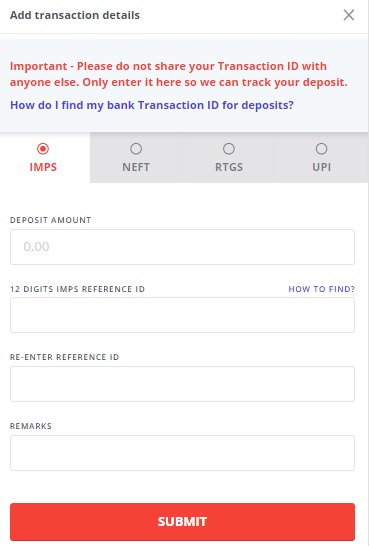Switch to the NEFT tab label
The image size is (369, 546).
[136, 167]
